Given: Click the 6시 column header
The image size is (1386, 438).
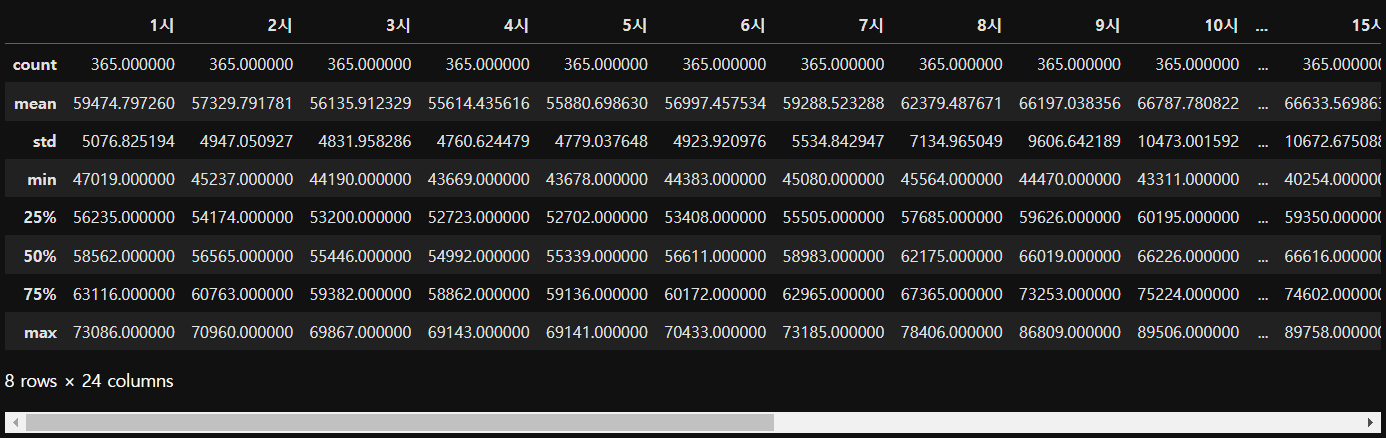Looking at the screenshot, I should [752, 27].
